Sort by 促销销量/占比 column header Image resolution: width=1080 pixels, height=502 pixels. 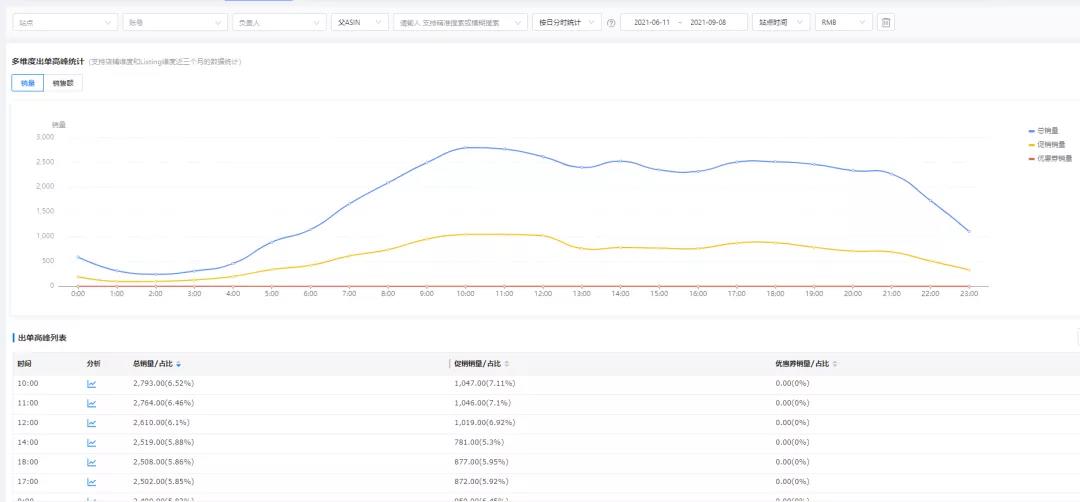coord(482,364)
